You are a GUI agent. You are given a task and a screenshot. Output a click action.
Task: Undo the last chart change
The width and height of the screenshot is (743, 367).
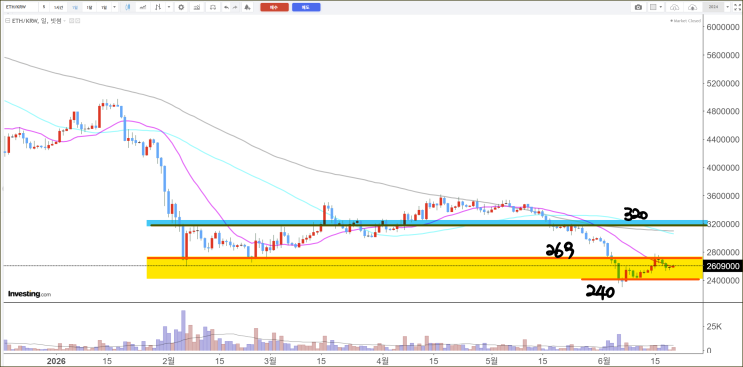(x=226, y=7)
